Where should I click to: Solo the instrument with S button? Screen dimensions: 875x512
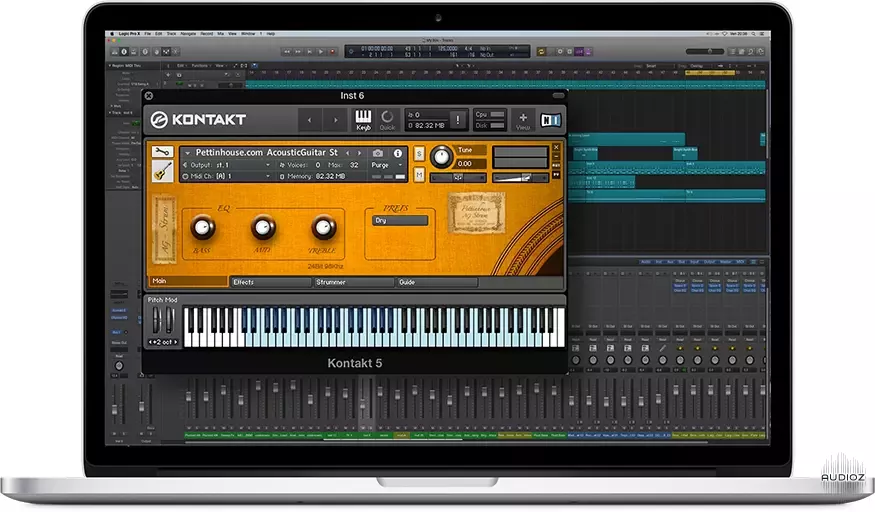tap(418, 153)
